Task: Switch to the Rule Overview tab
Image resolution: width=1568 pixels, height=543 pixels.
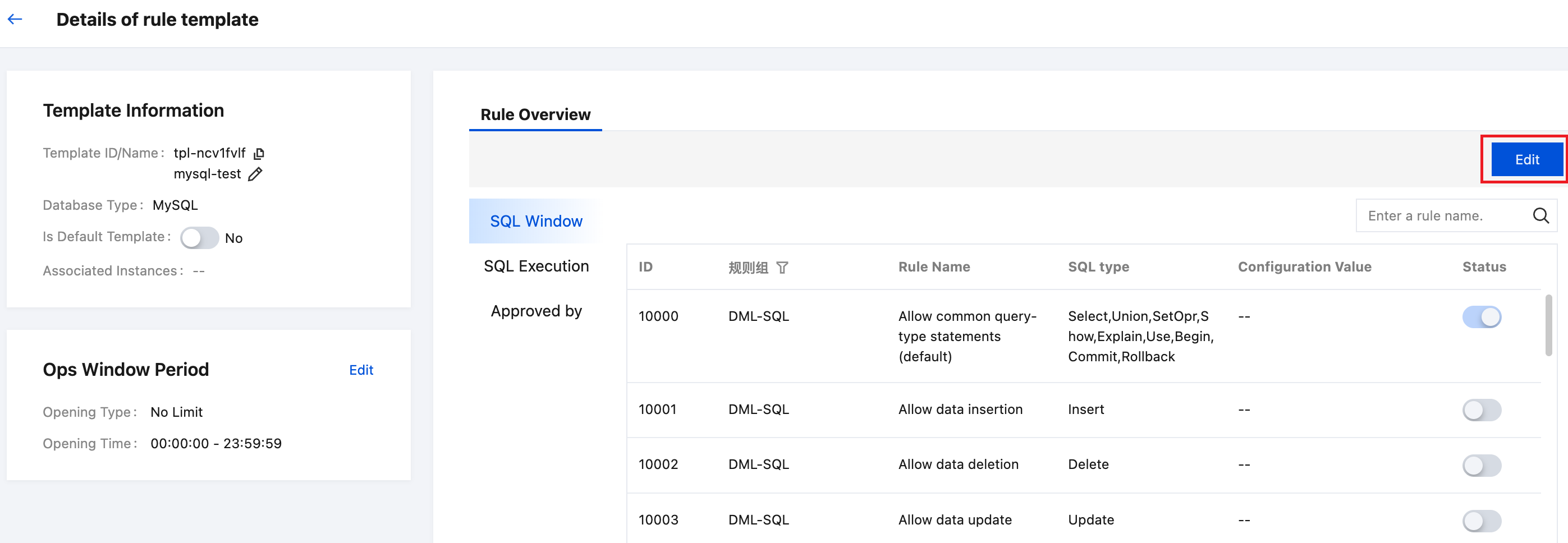Action: click(535, 114)
